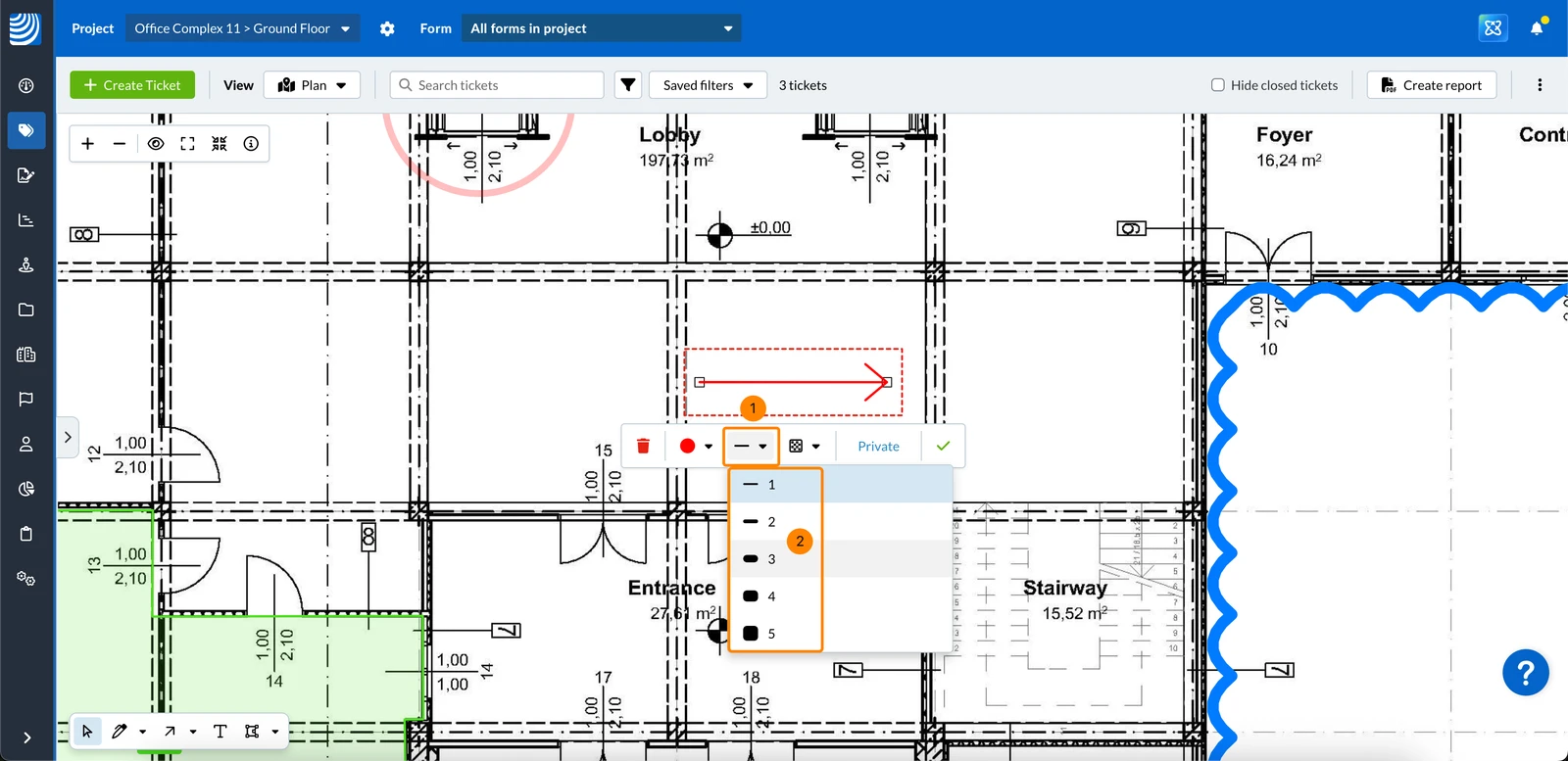Screen dimensions: 1568x761
Task: Toggle plan visibility eye icon
Action: pyautogui.click(x=155, y=144)
